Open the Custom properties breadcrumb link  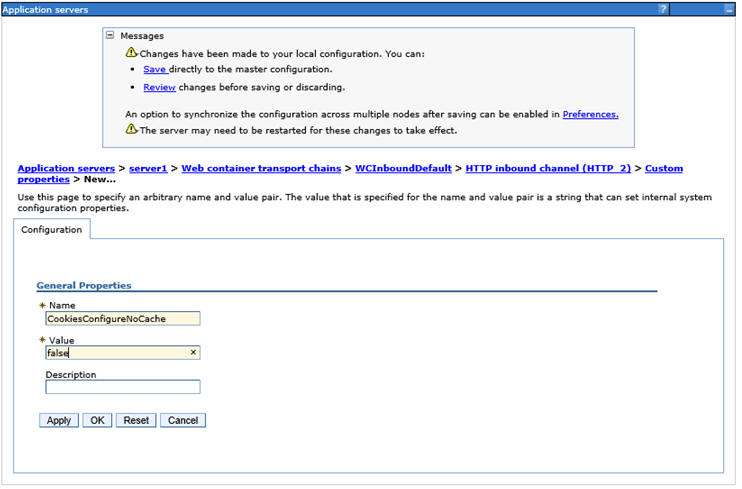click(664, 168)
